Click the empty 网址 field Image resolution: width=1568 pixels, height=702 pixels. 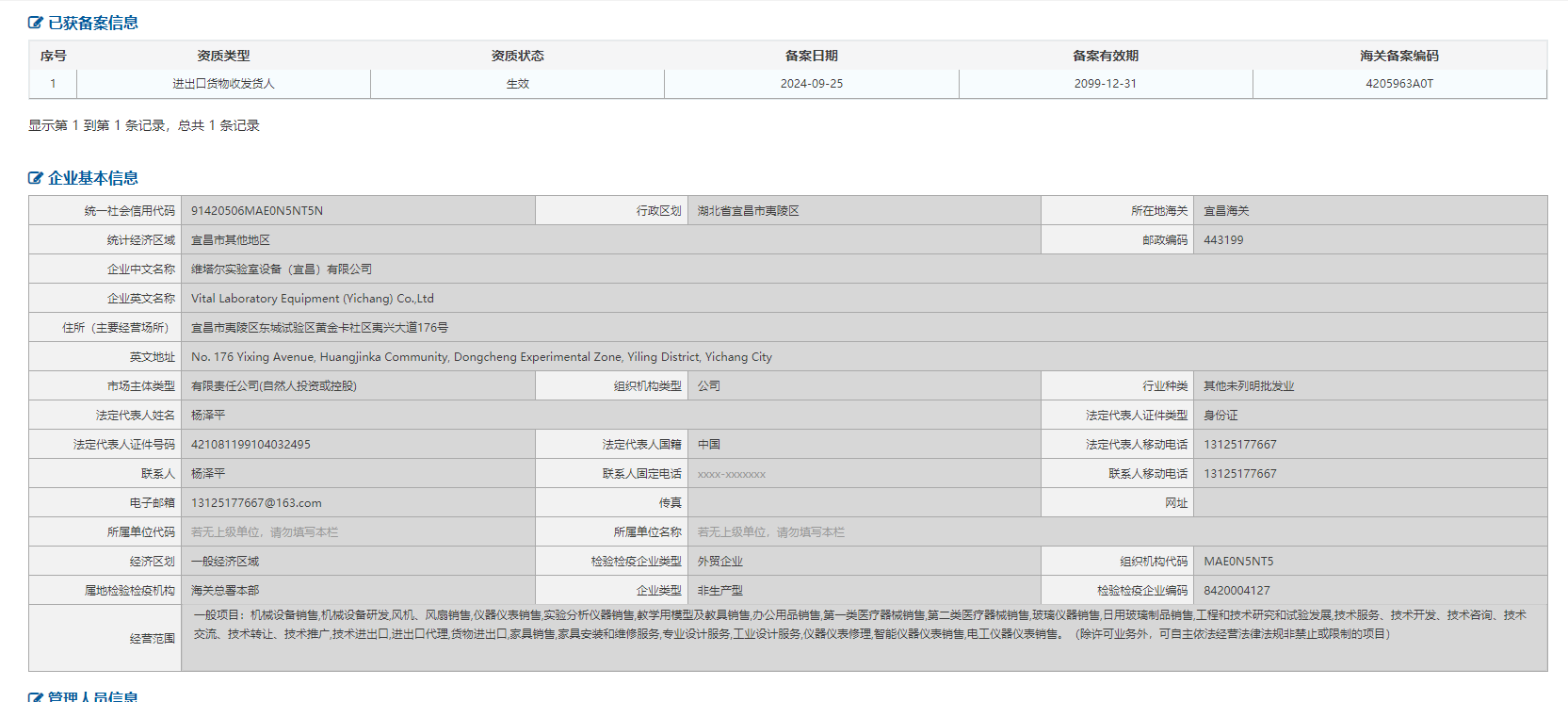click(x=1369, y=503)
